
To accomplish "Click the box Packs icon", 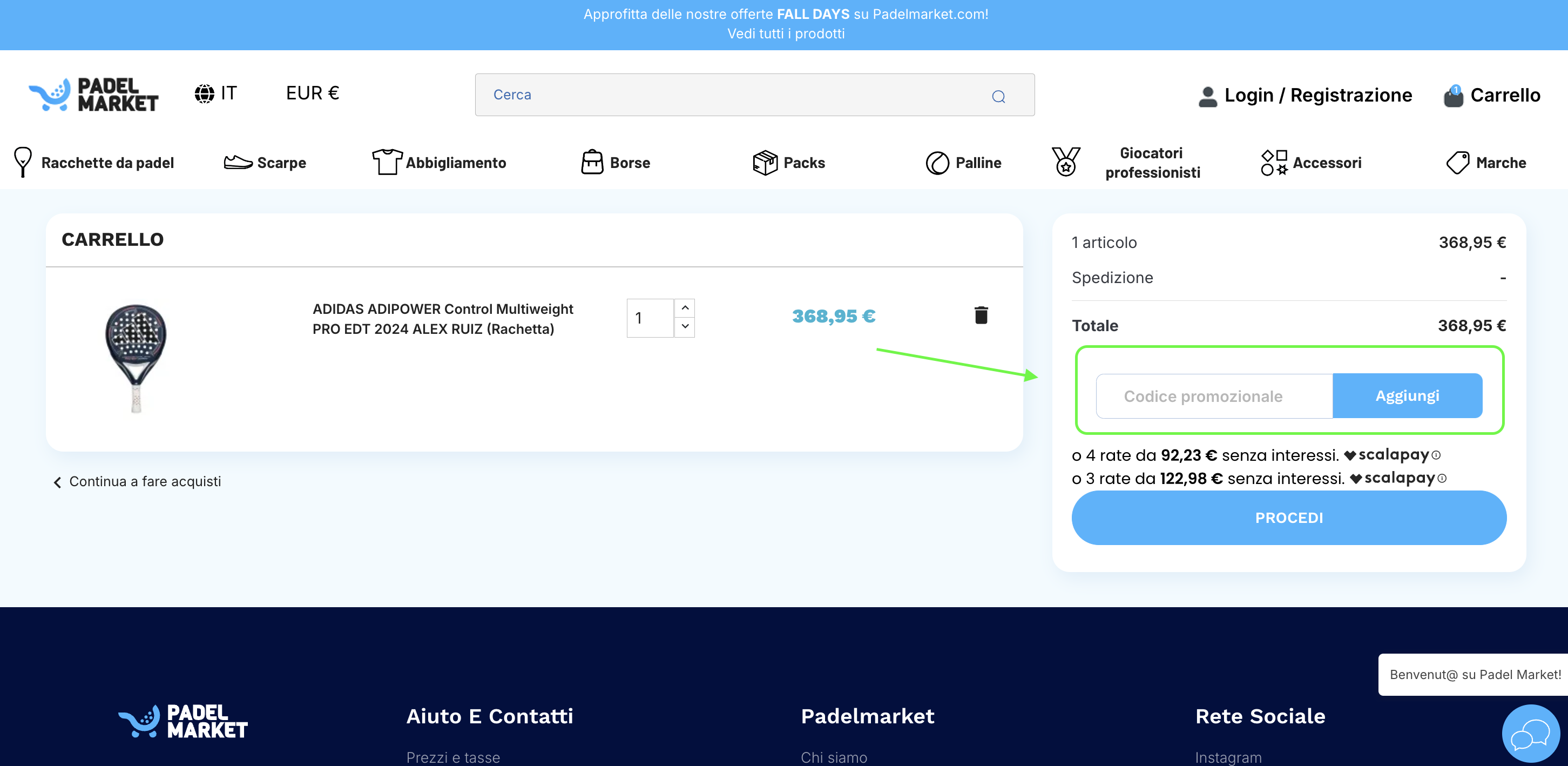I will 765,163.
